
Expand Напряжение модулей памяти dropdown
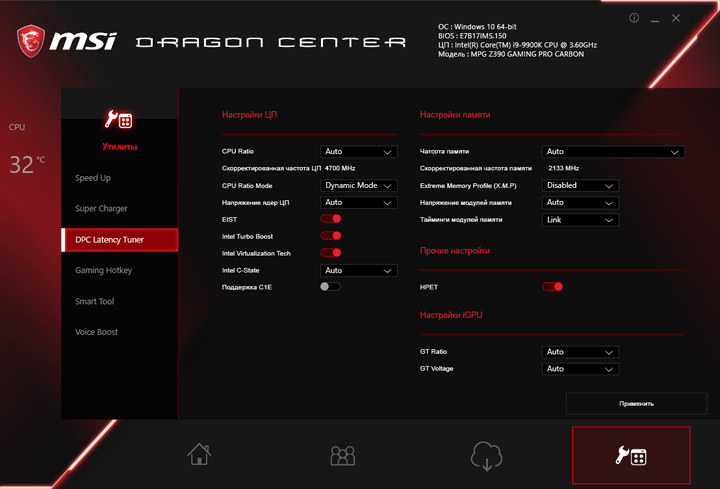tap(580, 202)
